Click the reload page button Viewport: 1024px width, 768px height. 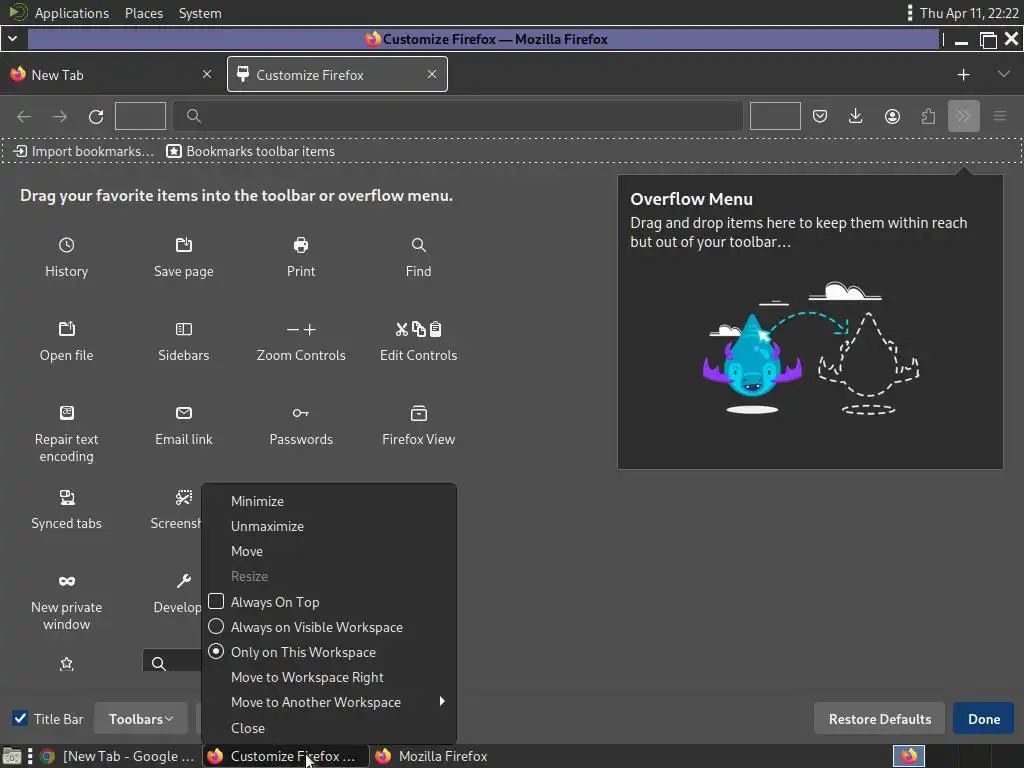96,116
